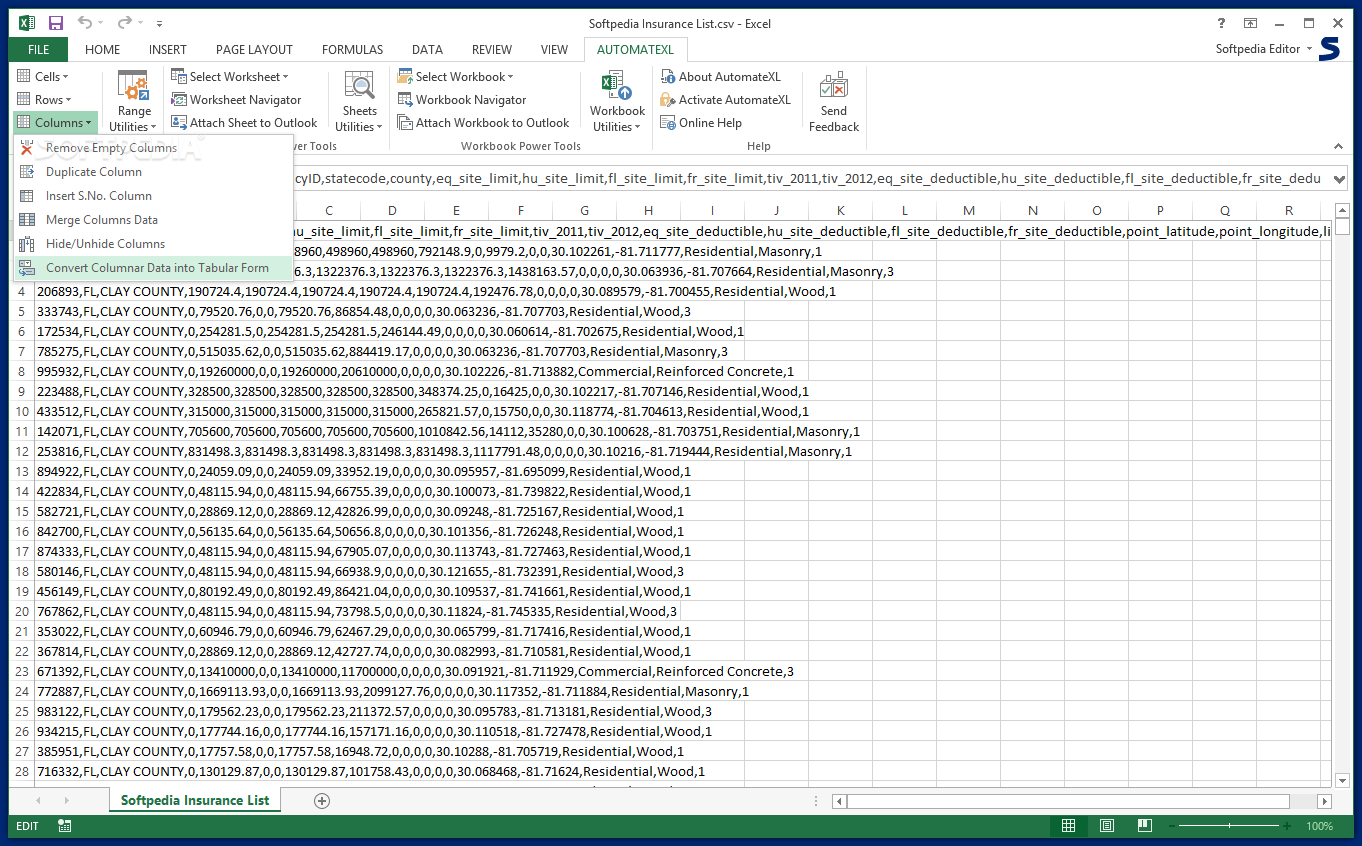Open Worksheet Navigator

[236, 100]
